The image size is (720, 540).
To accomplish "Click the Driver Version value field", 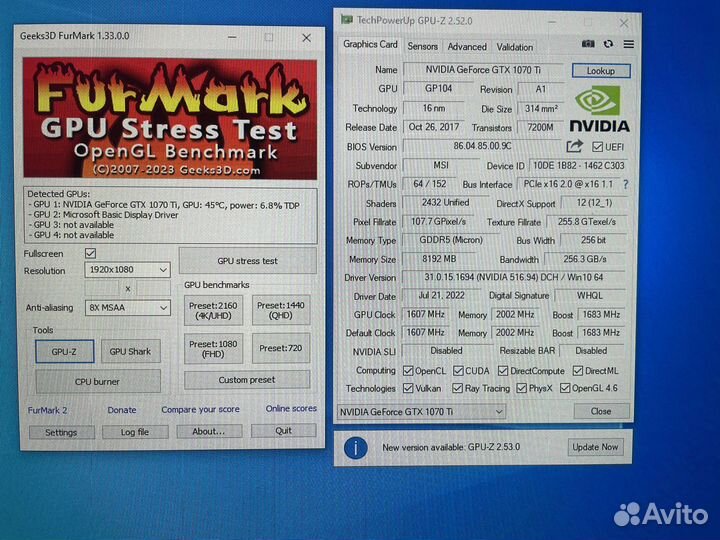I will tap(513, 277).
